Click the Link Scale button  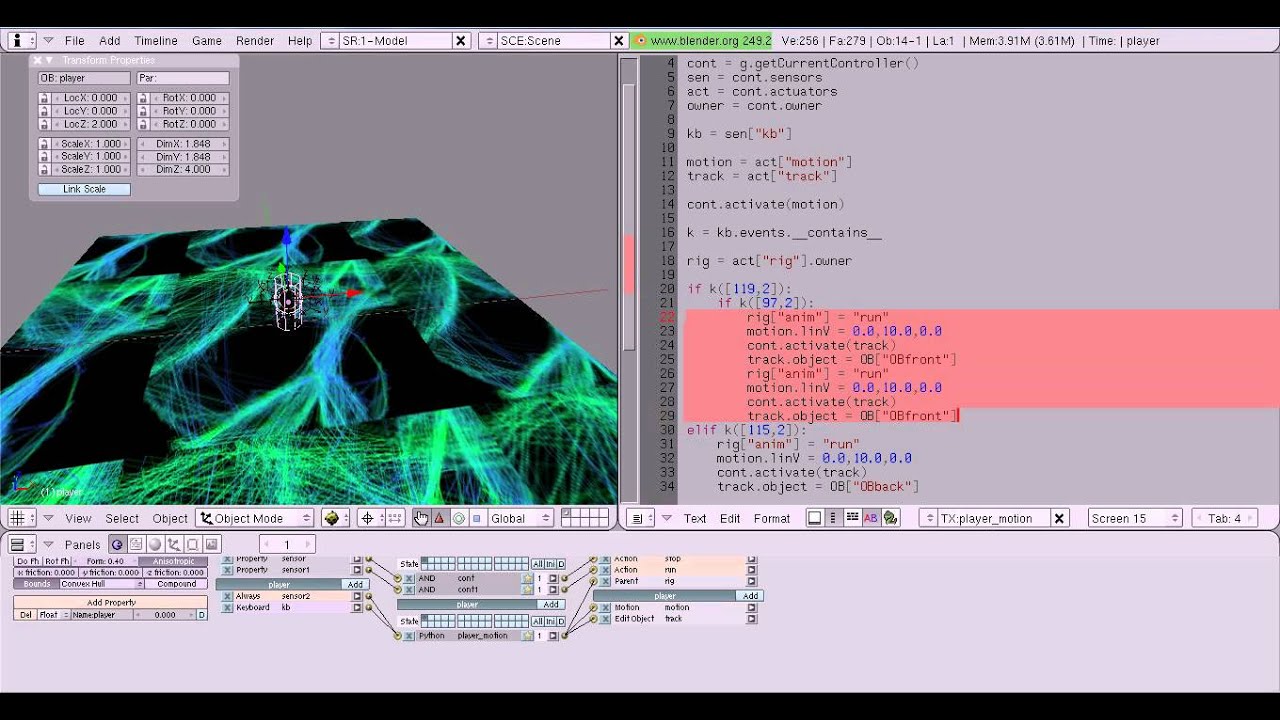[84, 189]
